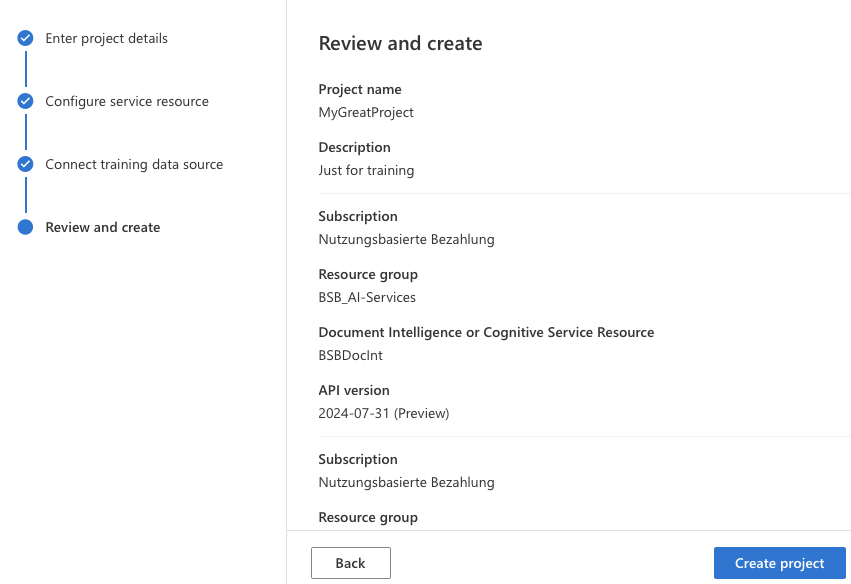Click the Create project button
851x584 pixels.
coord(779,563)
